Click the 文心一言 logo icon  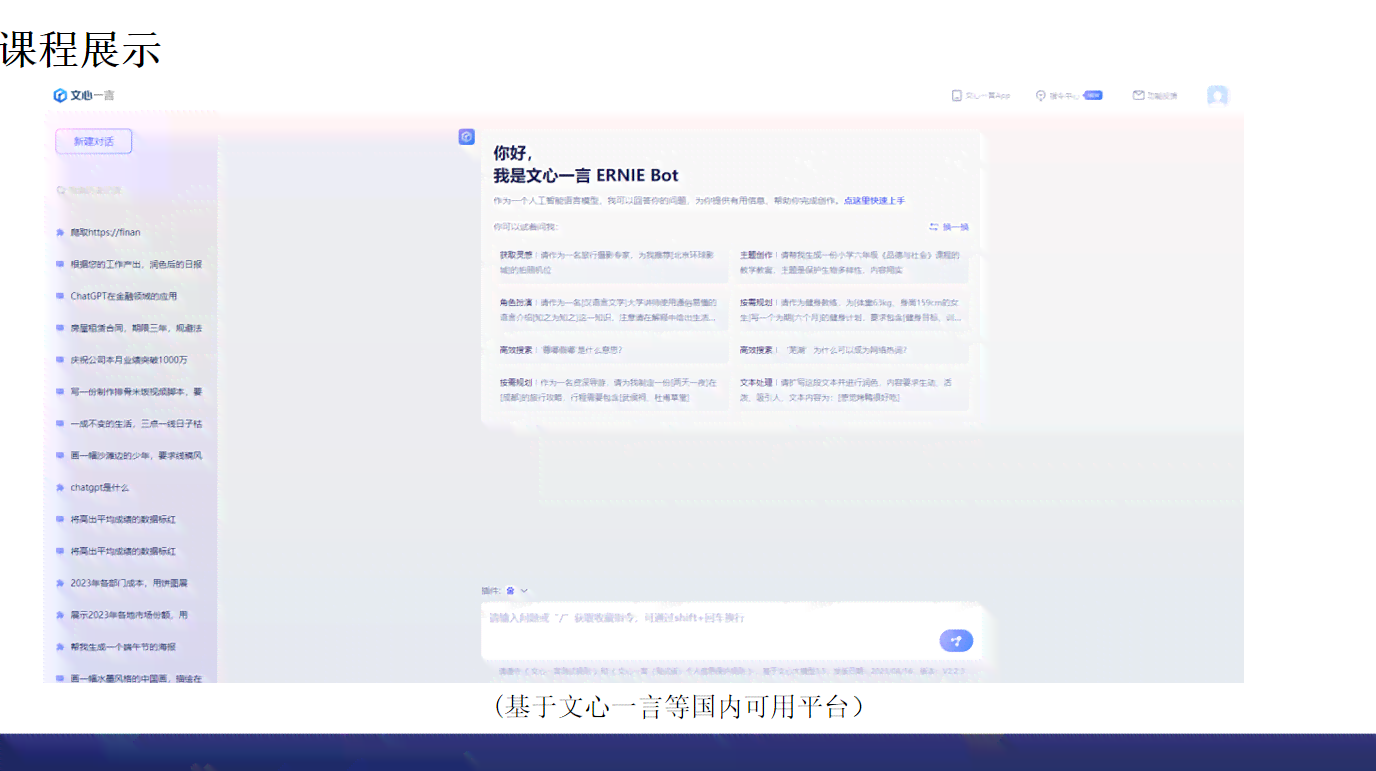pyautogui.click(x=60, y=95)
